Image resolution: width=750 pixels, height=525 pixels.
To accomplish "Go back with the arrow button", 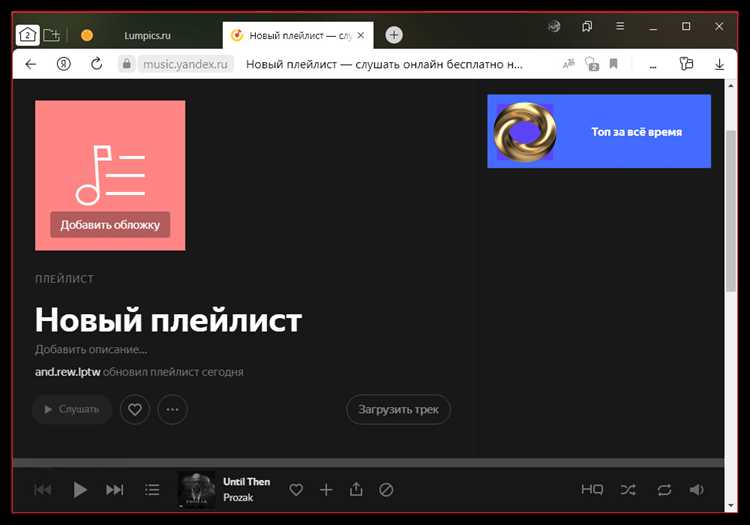I will pos(31,64).
